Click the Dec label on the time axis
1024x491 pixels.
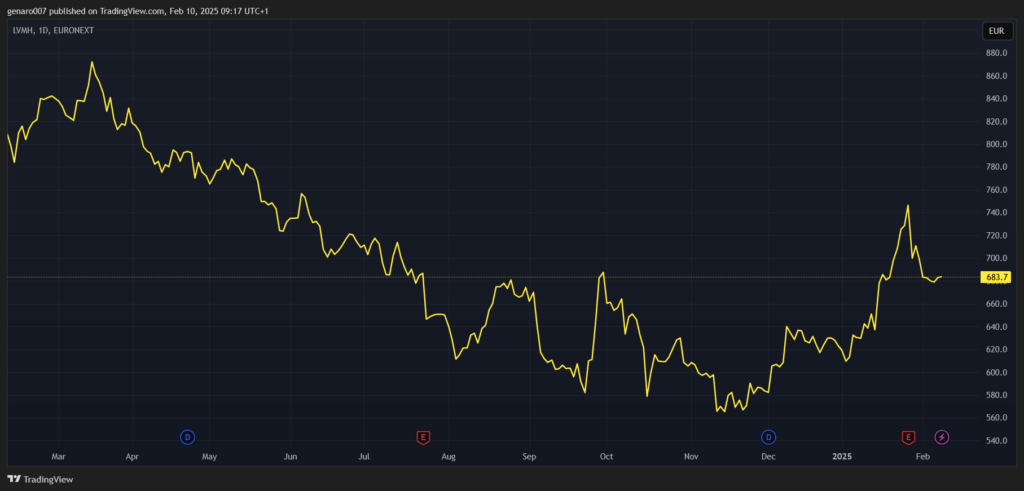[768, 456]
